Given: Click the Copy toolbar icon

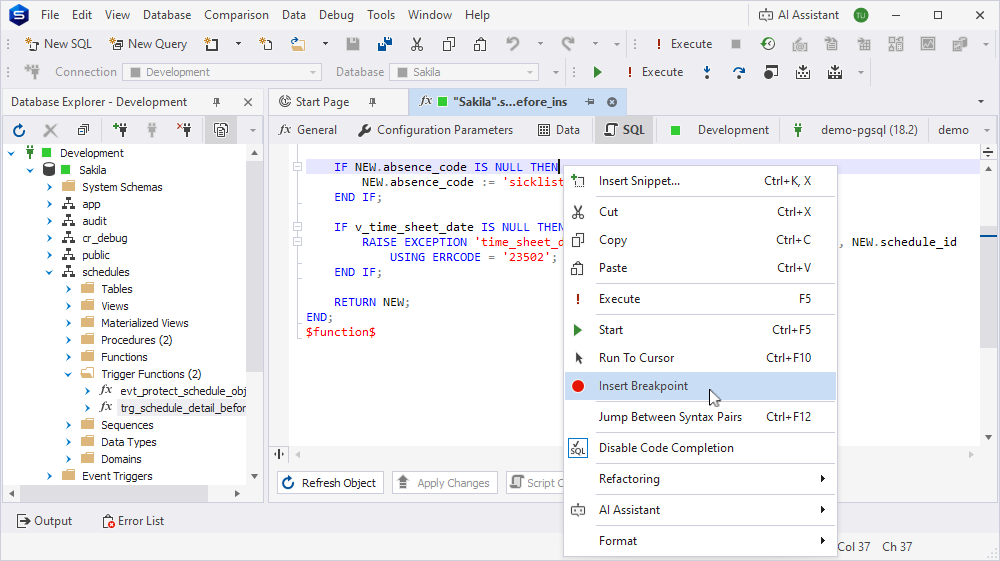Looking at the screenshot, I should pos(448,44).
